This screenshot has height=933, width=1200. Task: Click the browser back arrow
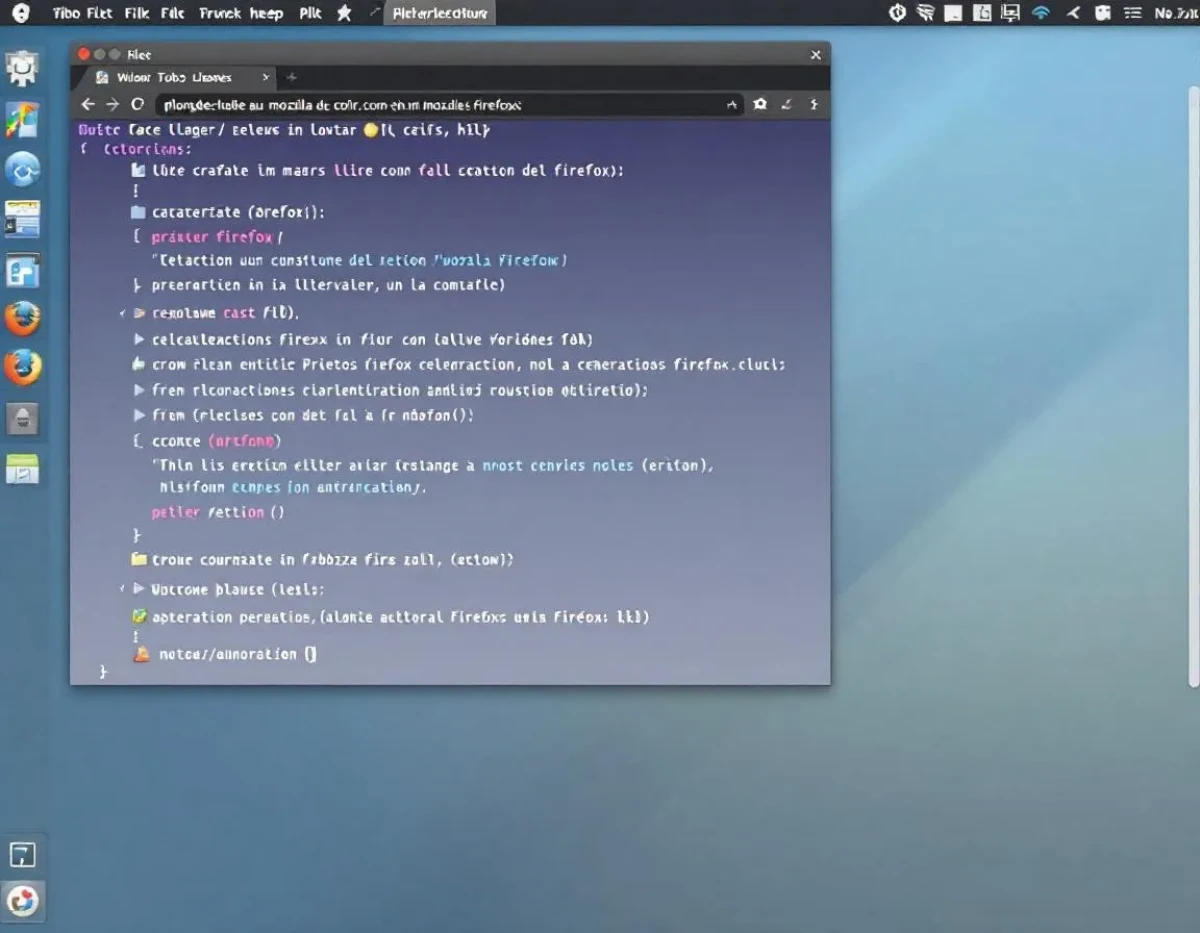[x=88, y=104]
